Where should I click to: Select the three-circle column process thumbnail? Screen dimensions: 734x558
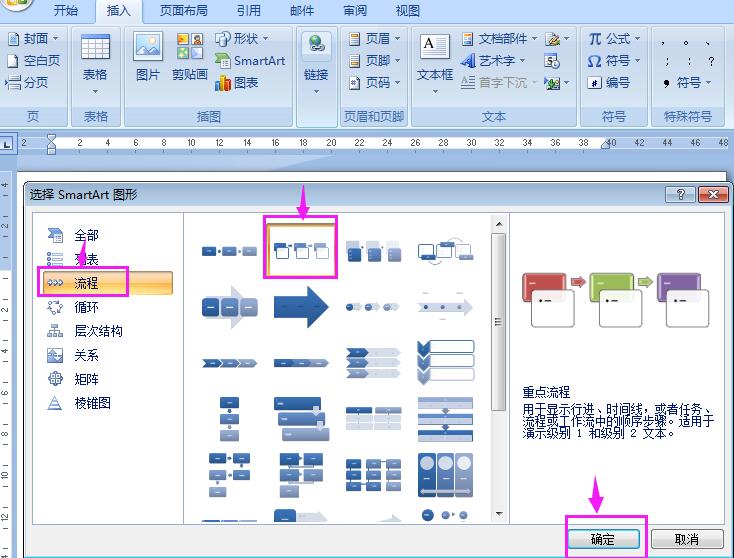pos(445,475)
